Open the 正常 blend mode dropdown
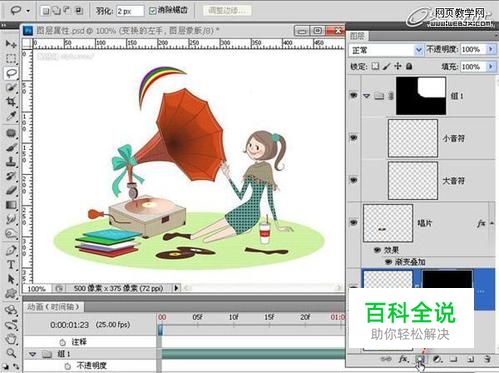499x373 pixels. [419, 50]
